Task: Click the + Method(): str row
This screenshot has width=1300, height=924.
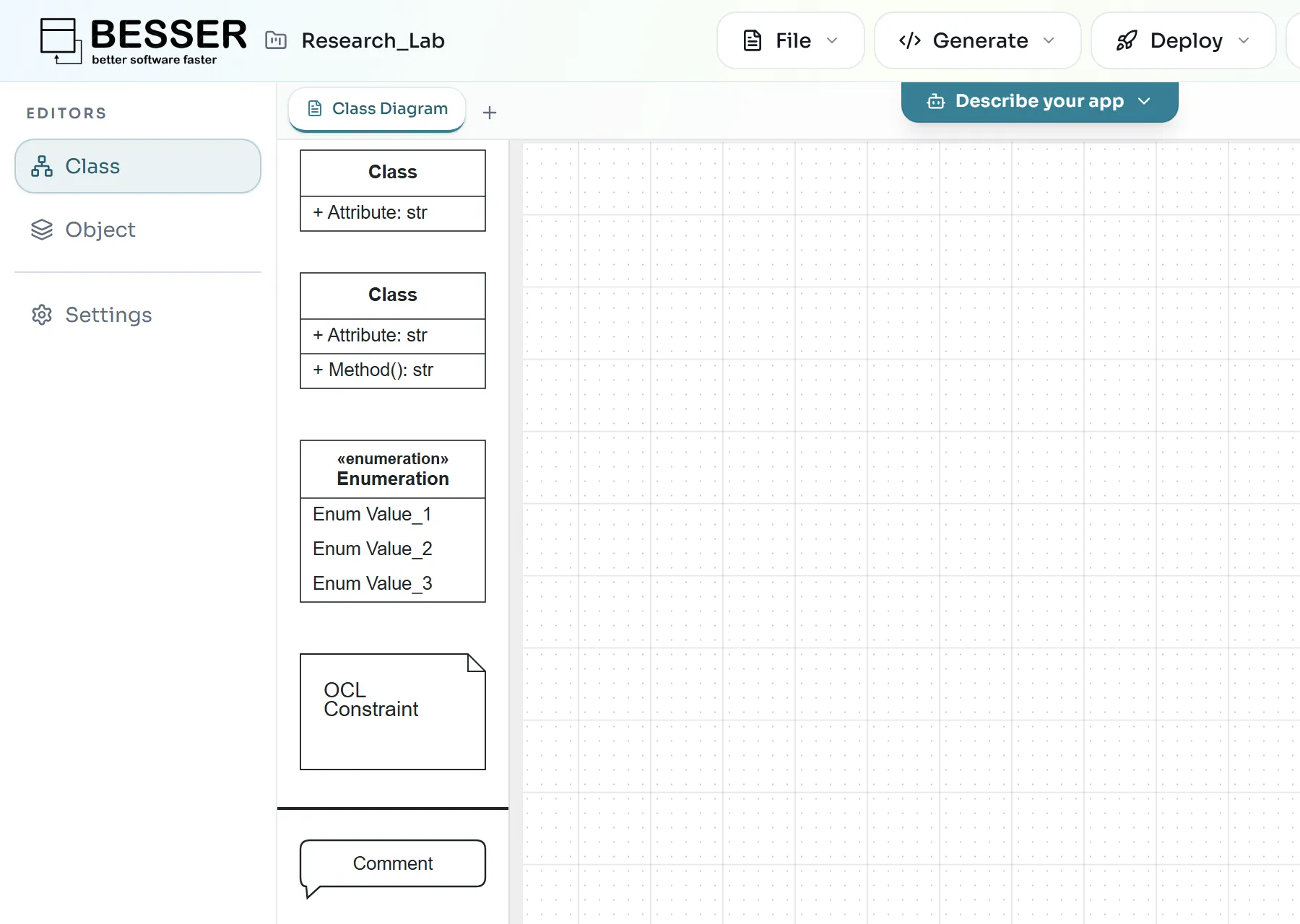Action: (x=393, y=371)
